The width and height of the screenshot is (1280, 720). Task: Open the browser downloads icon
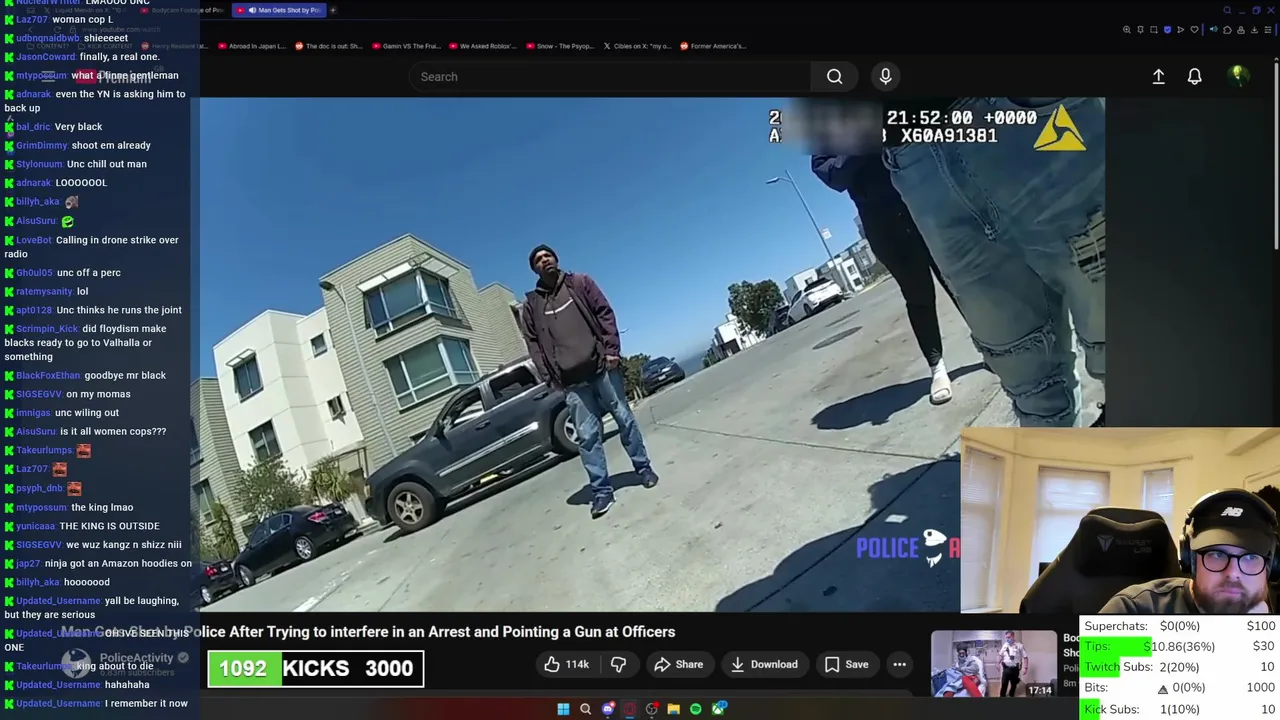point(1254,30)
